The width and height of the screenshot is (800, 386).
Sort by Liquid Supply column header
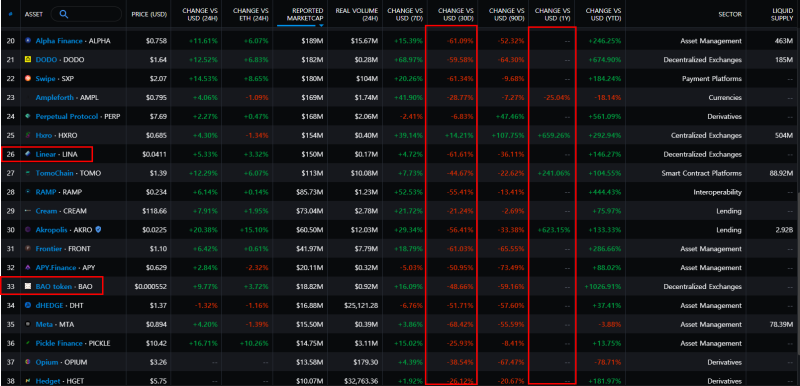point(782,14)
